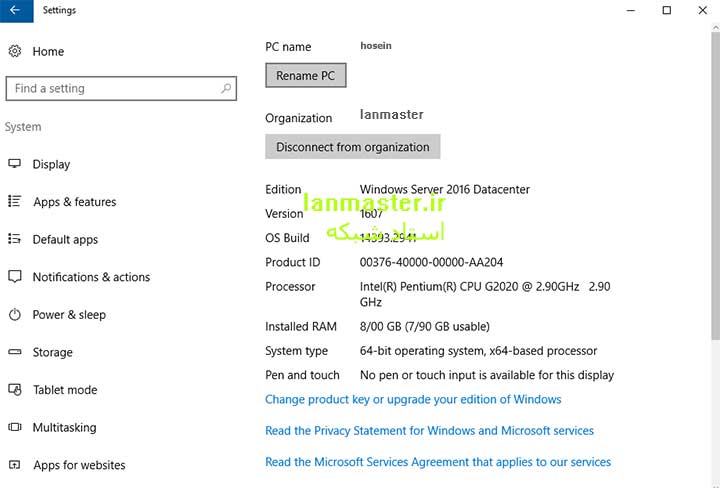Viewport: 720px width, 488px height.
Task: Click the Storage drive icon
Action: click(x=15, y=352)
